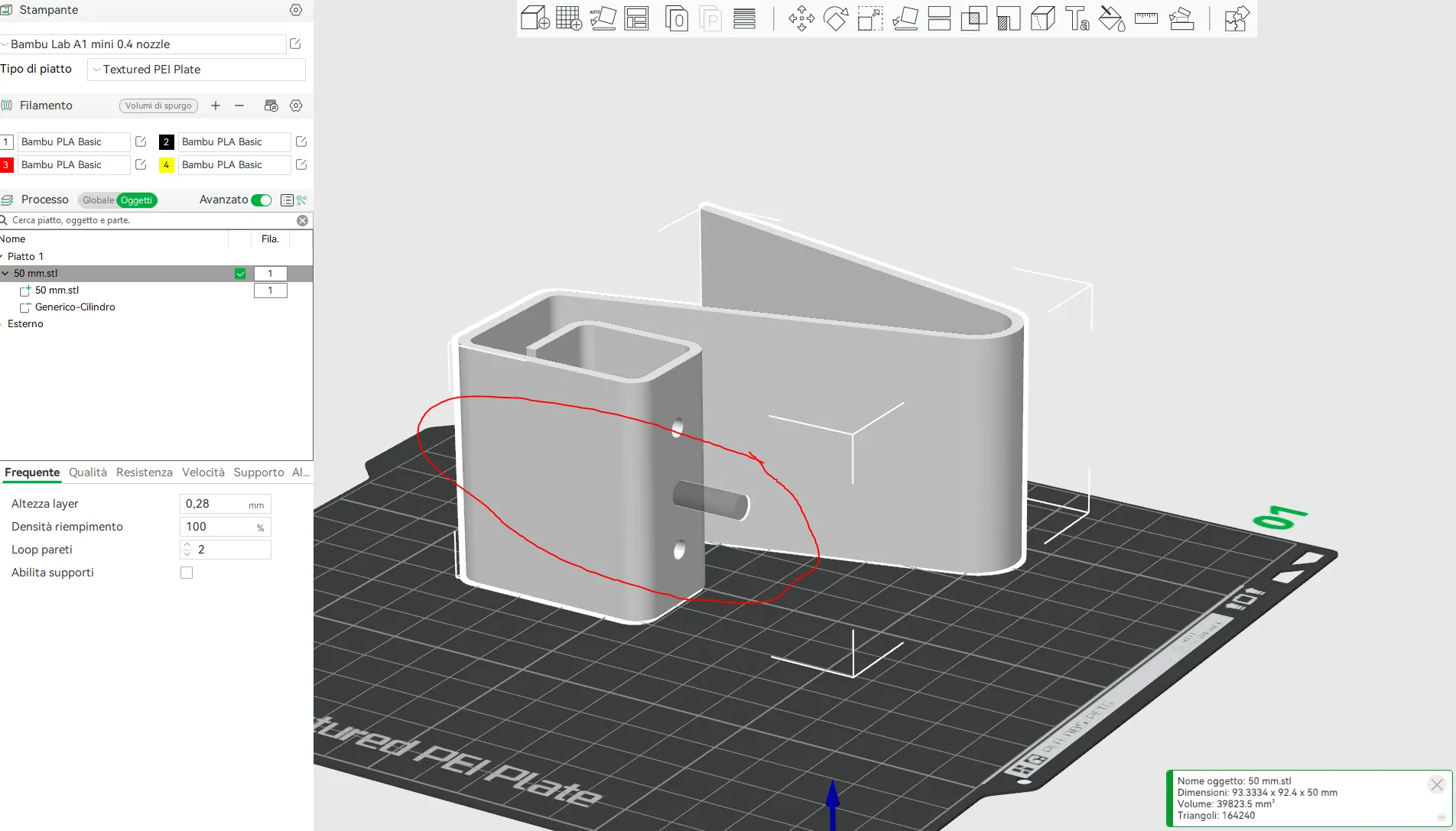The width and height of the screenshot is (1456, 831).
Task: Enable the Abilita supporti checkbox
Action: point(187,573)
